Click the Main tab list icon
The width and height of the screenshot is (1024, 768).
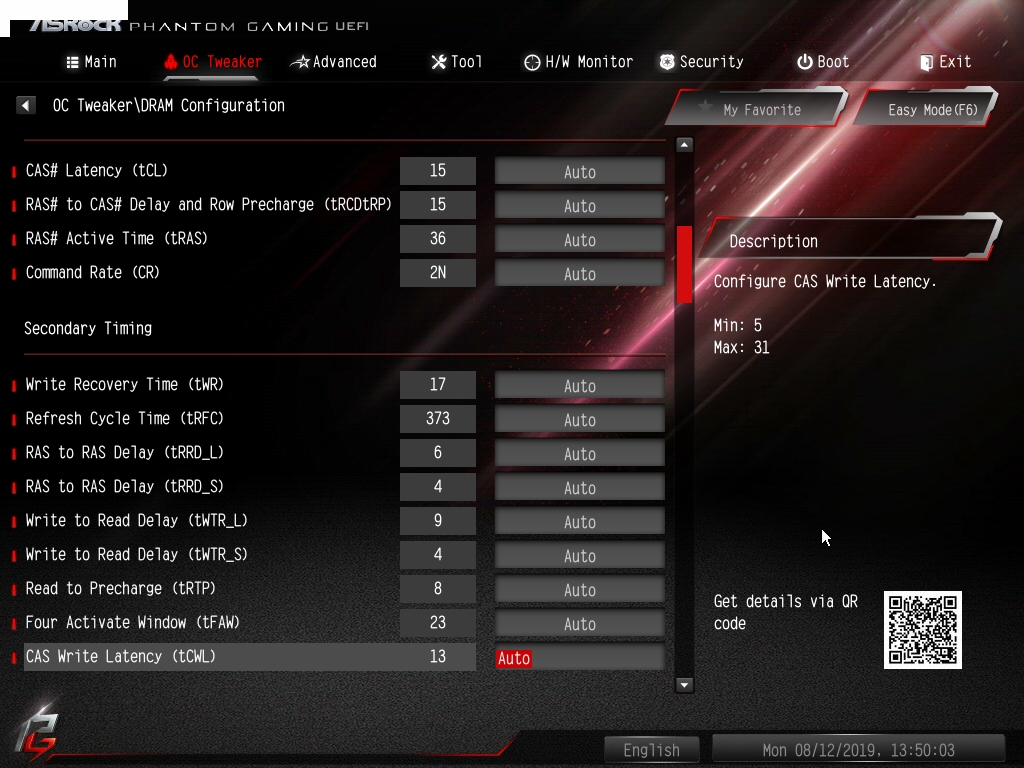(72, 62)
